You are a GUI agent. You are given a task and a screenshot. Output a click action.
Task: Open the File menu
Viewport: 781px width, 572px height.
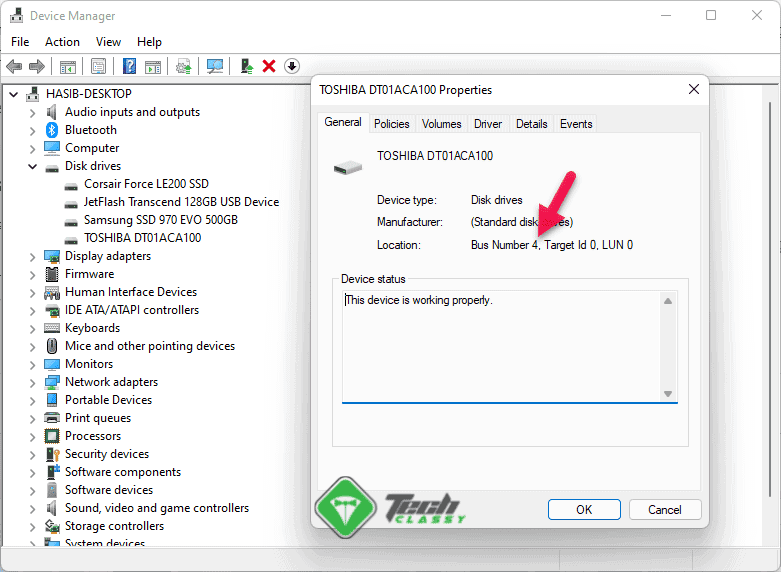pos(20,42)
